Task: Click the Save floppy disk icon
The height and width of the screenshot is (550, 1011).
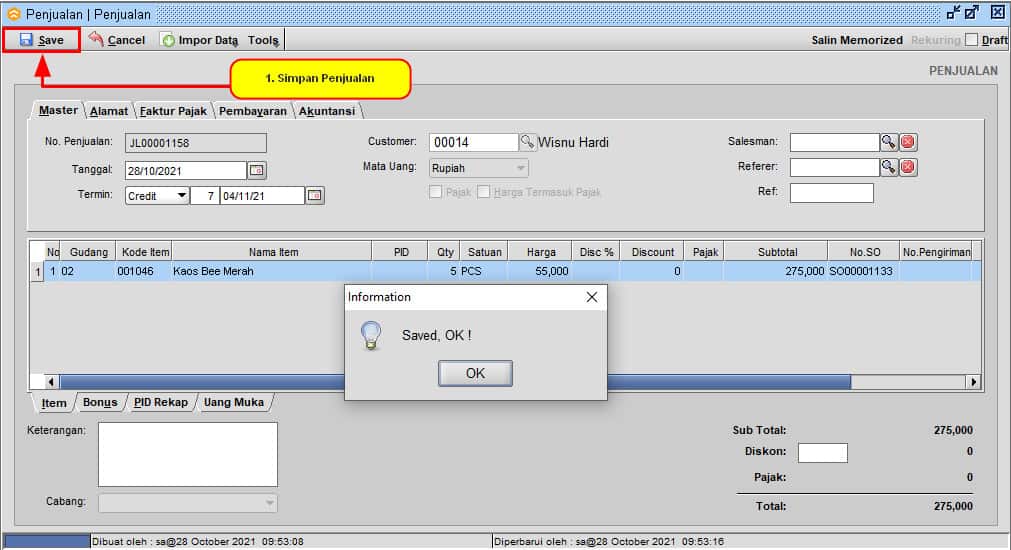Action: point(26,40)
